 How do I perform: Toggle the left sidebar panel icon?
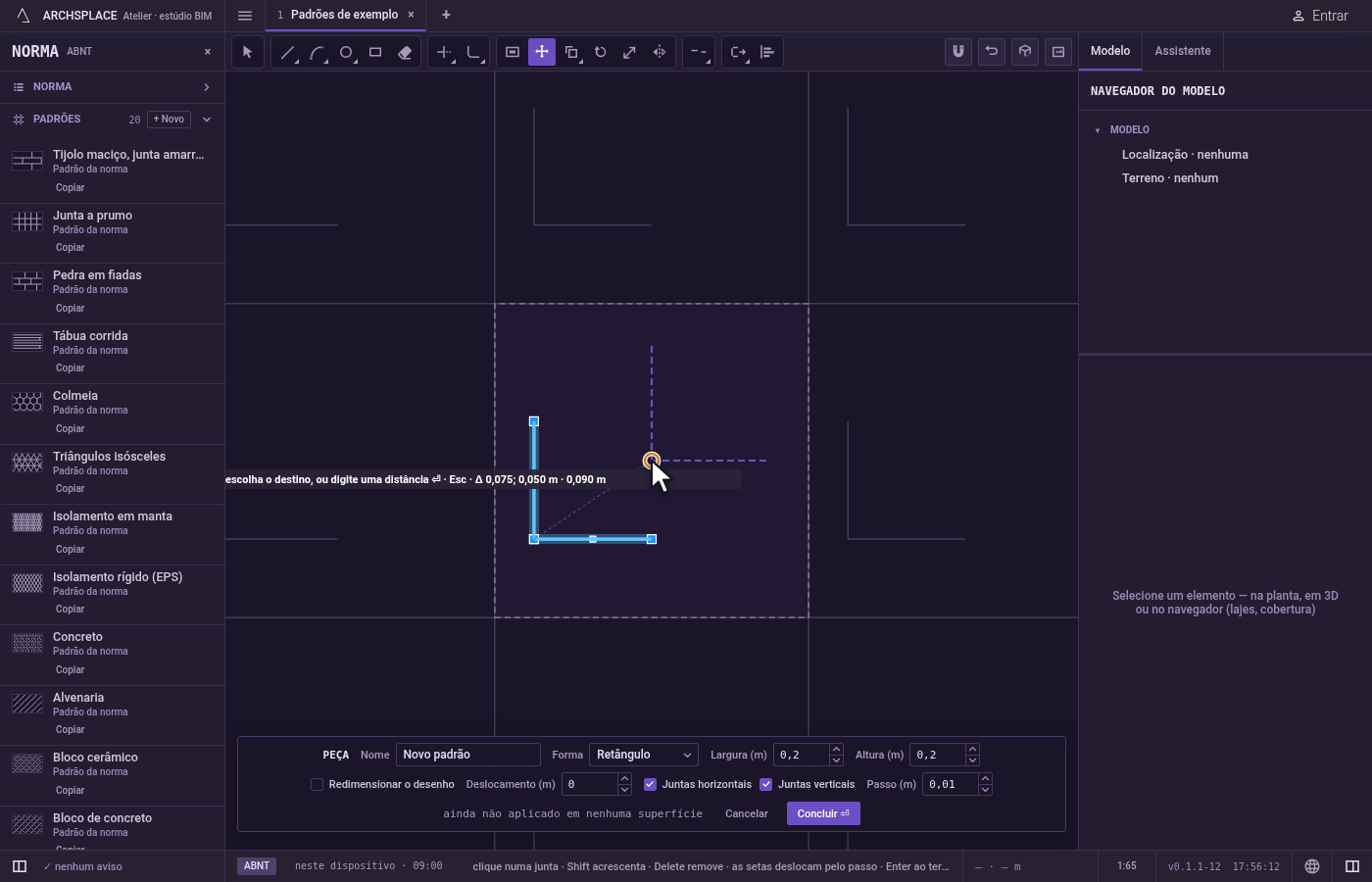point(20,866)
